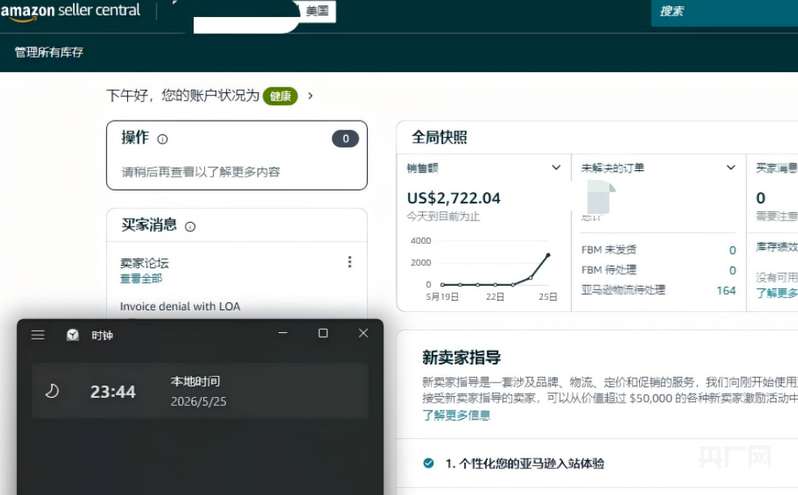Image resolution: width=798 pixels, height=495 pixels.
Task: Select the 23:44 local time entry
Action: 200,391
